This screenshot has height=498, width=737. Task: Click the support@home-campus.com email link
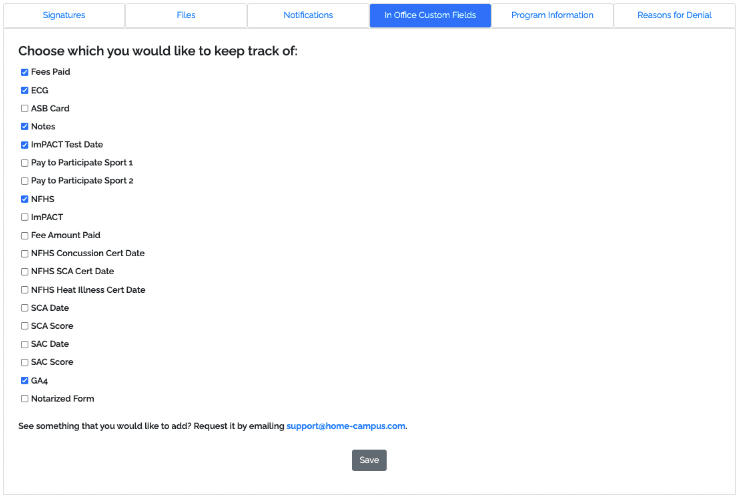346,426
